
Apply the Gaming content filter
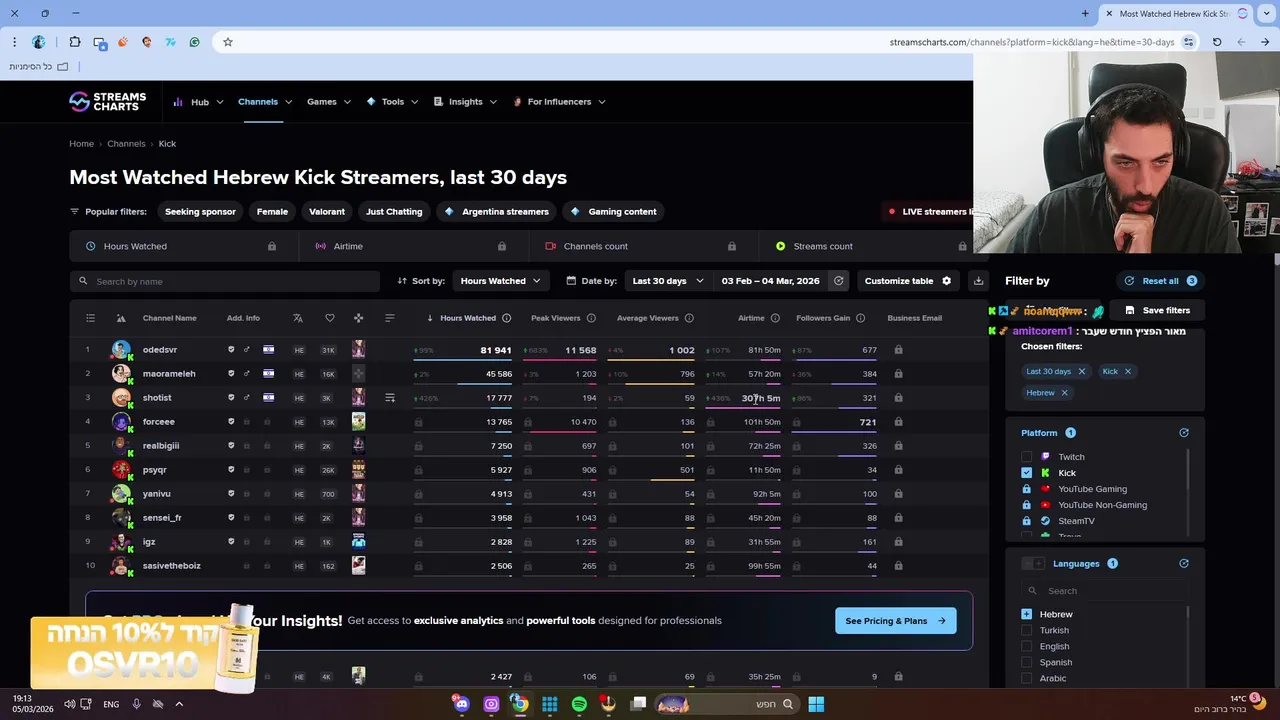[613, 212]
